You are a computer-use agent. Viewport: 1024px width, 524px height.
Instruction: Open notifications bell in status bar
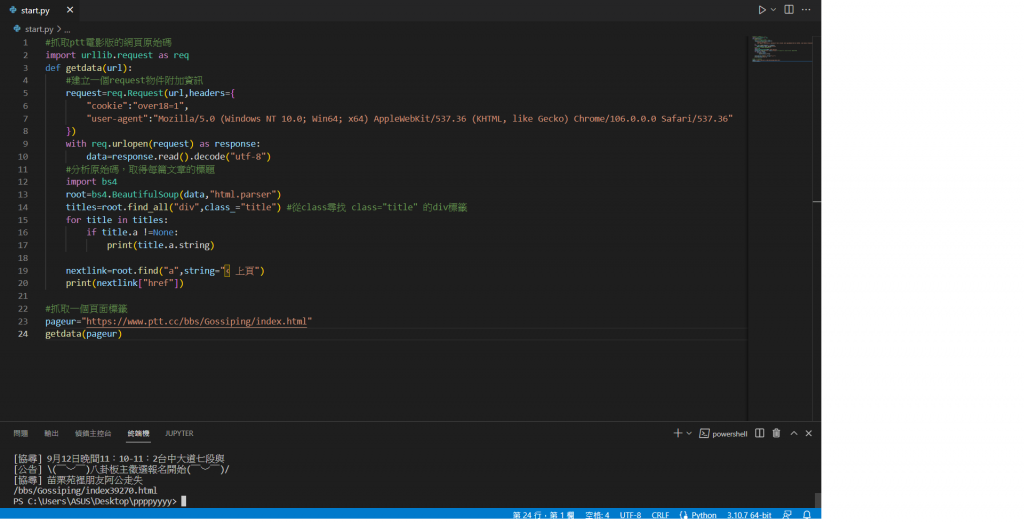807,516
